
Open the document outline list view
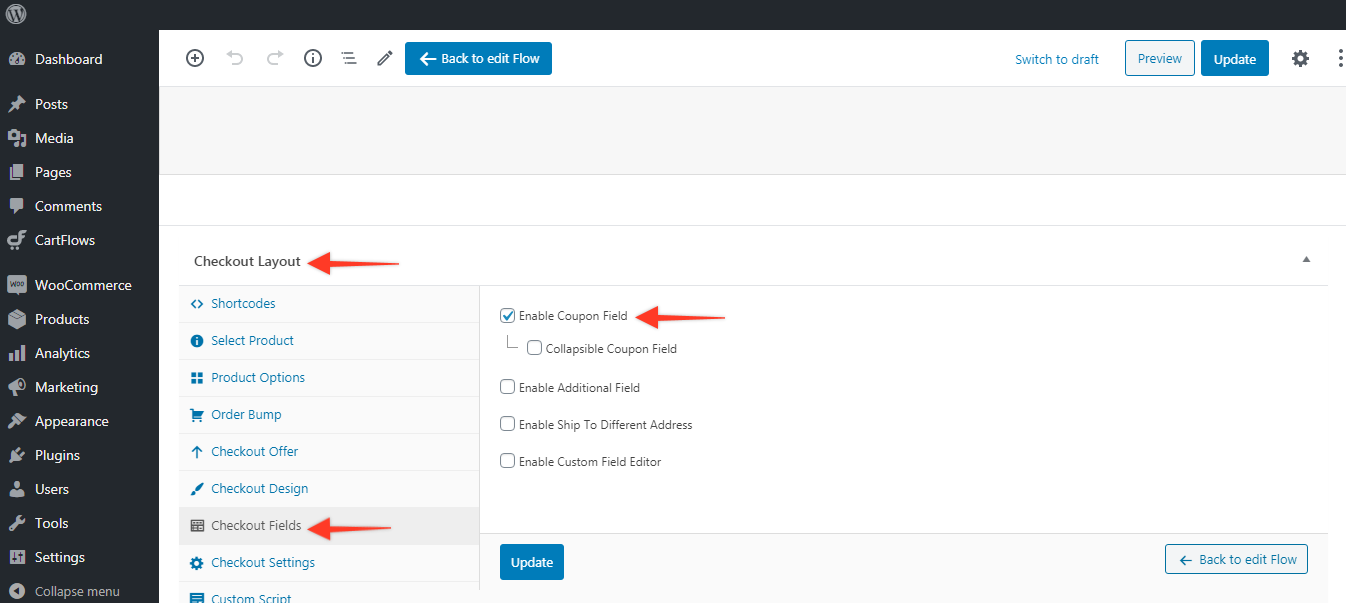[x=348, y=58]
